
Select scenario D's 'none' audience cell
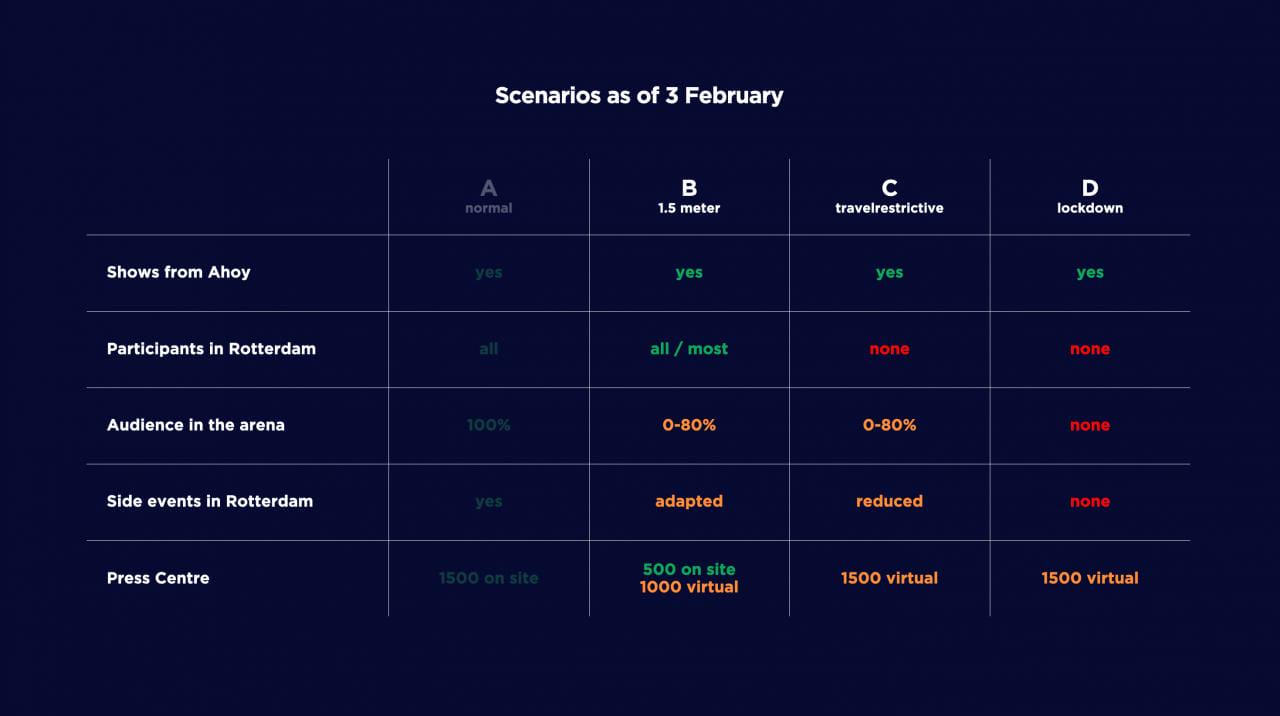point(1090,425)
